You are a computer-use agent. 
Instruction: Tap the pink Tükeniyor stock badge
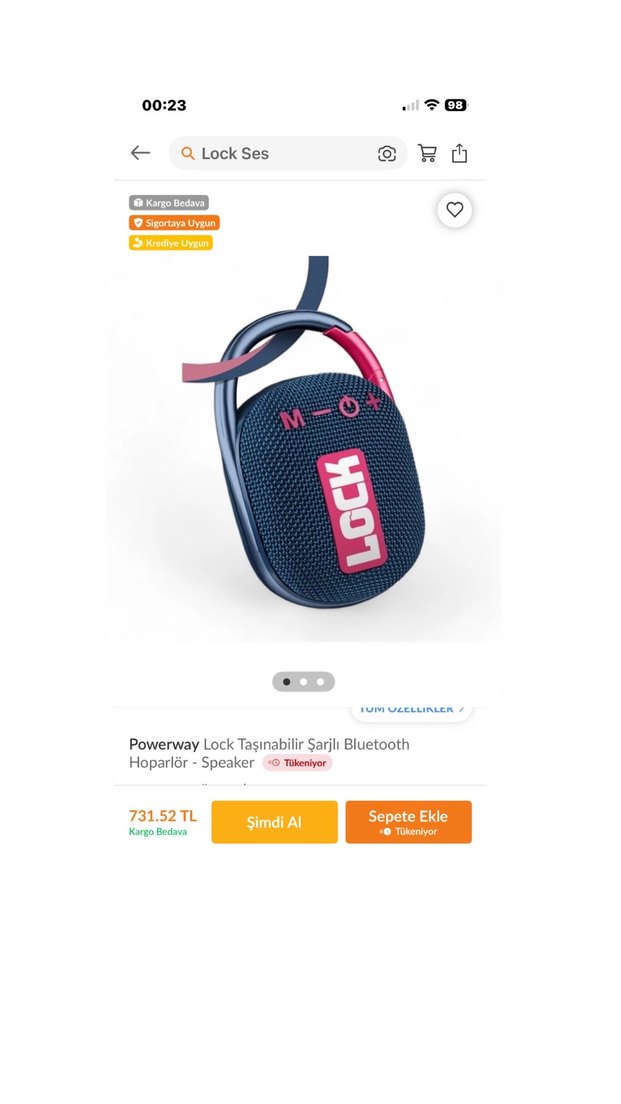coord(297,763)
